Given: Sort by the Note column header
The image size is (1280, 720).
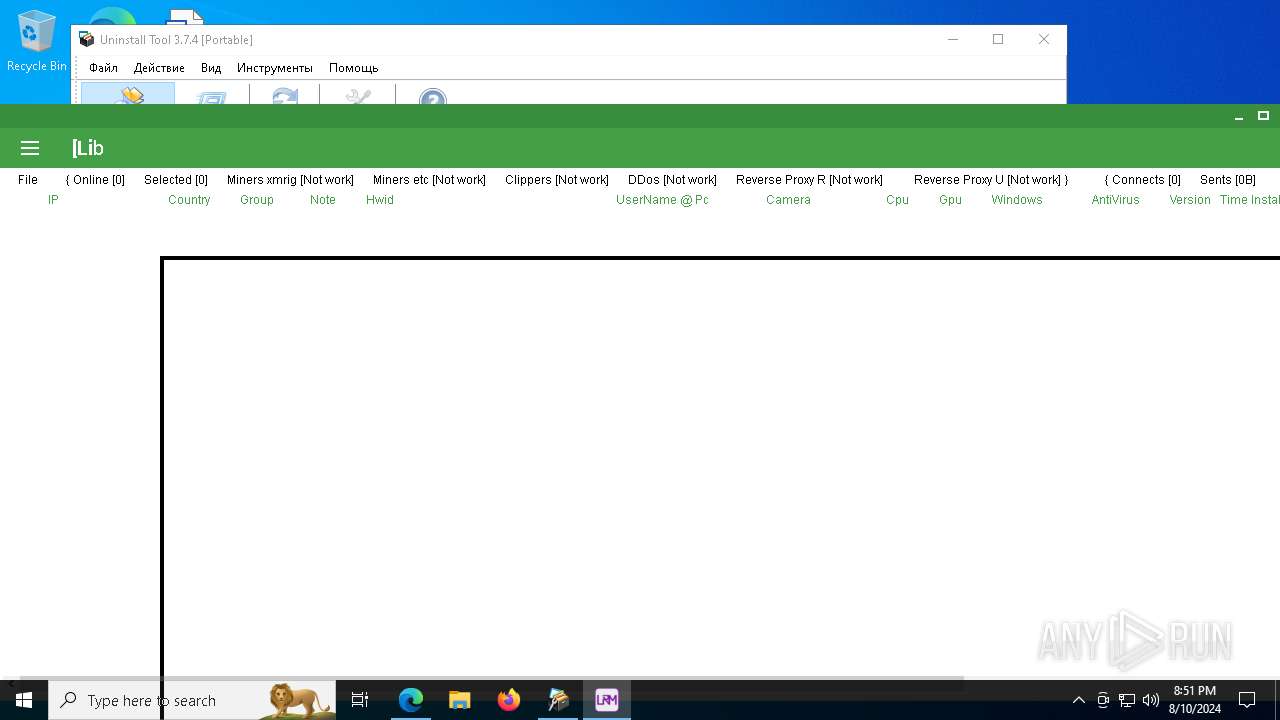Looking at the screenshot, I should (x=323, y=200).
